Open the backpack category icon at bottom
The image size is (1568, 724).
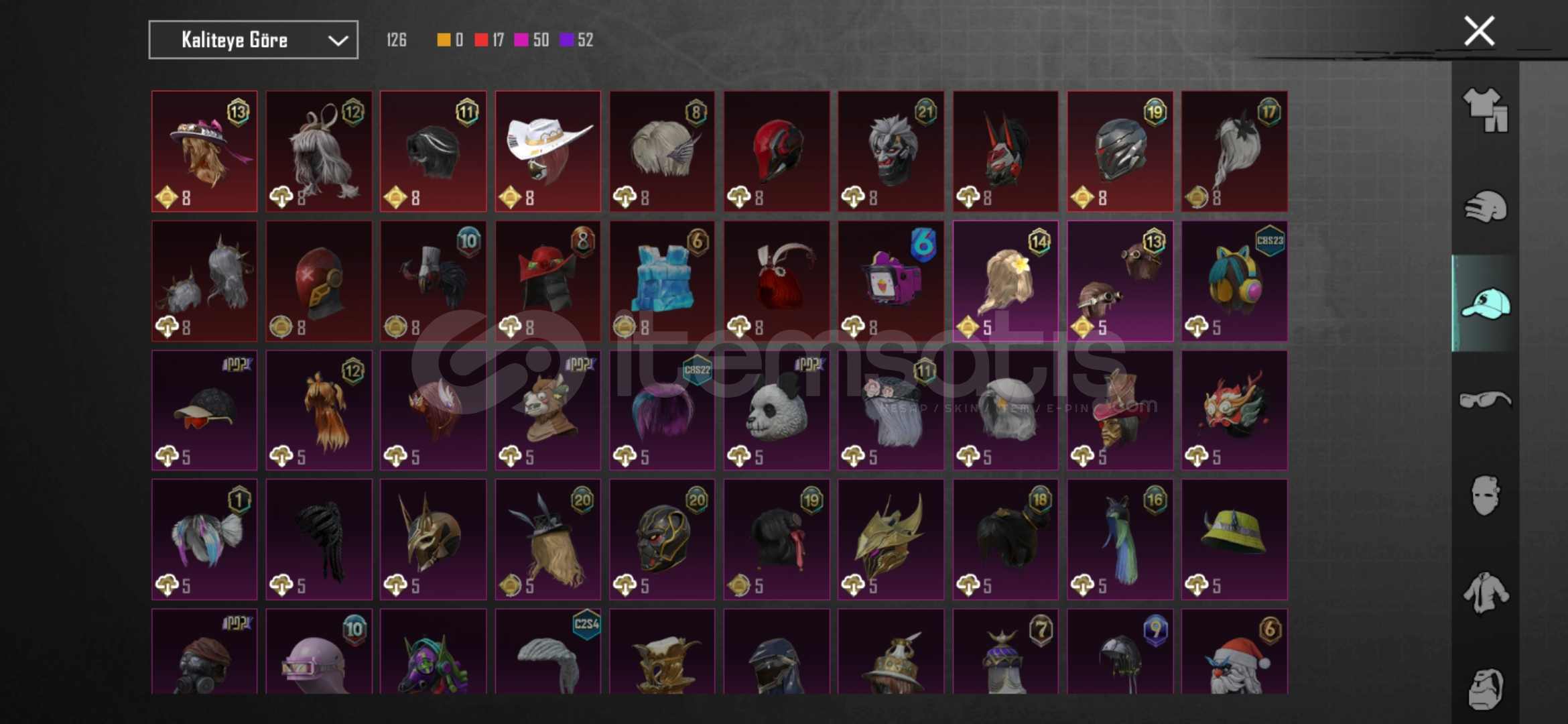point(1485,688)
